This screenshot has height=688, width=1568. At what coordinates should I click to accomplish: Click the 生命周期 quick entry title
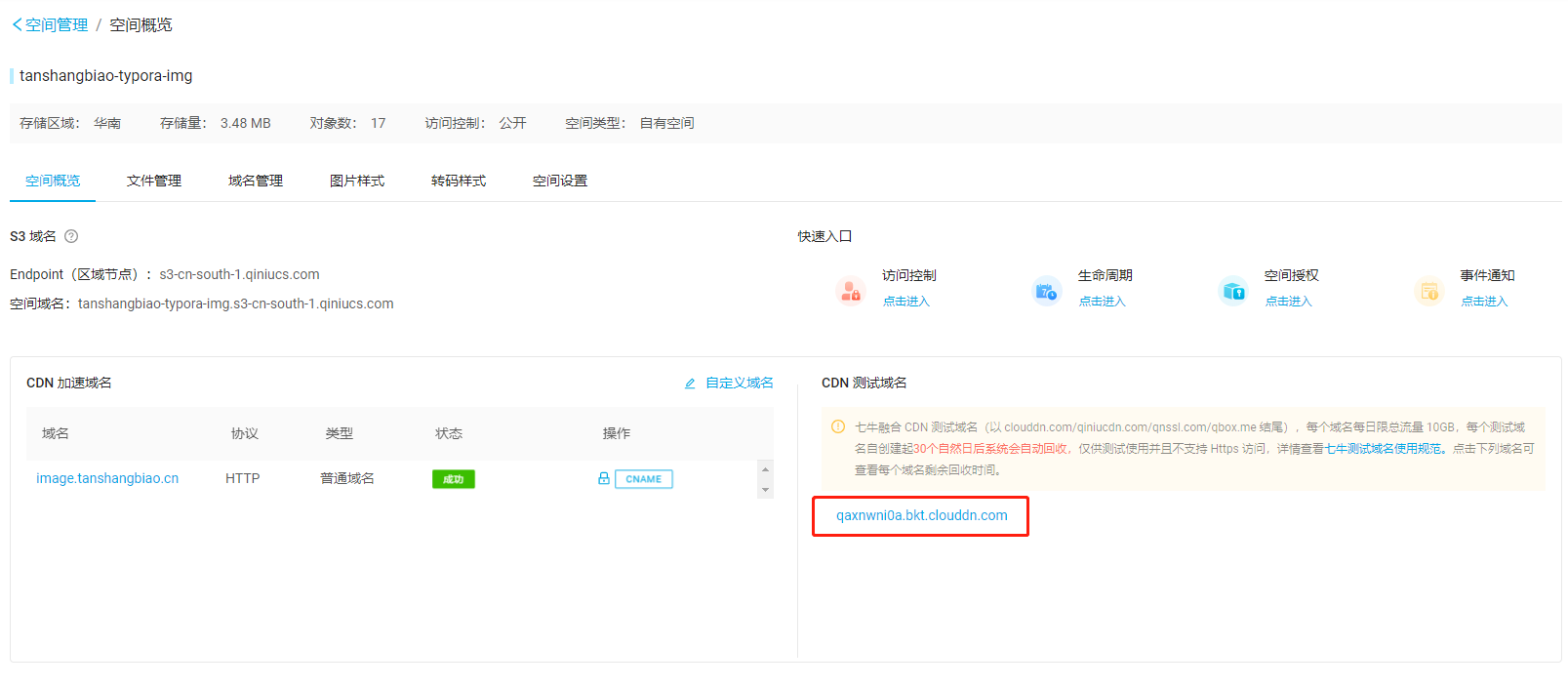click(1106, 275)
